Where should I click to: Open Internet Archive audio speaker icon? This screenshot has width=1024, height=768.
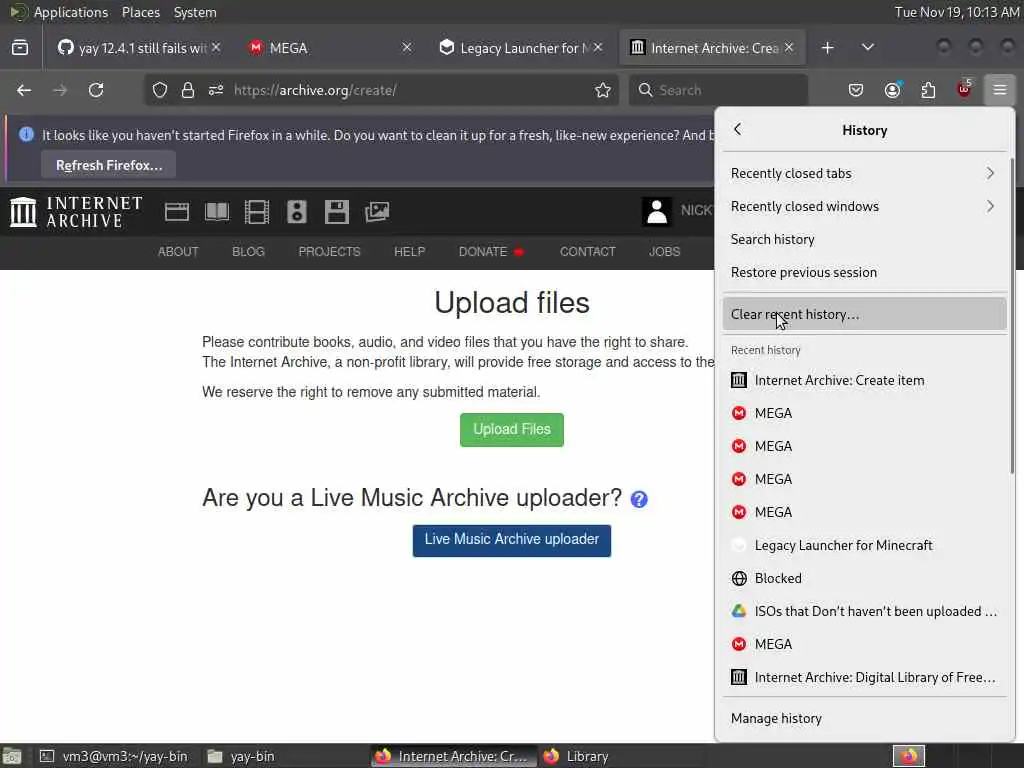pyautogui.click(x=296, y=212)
